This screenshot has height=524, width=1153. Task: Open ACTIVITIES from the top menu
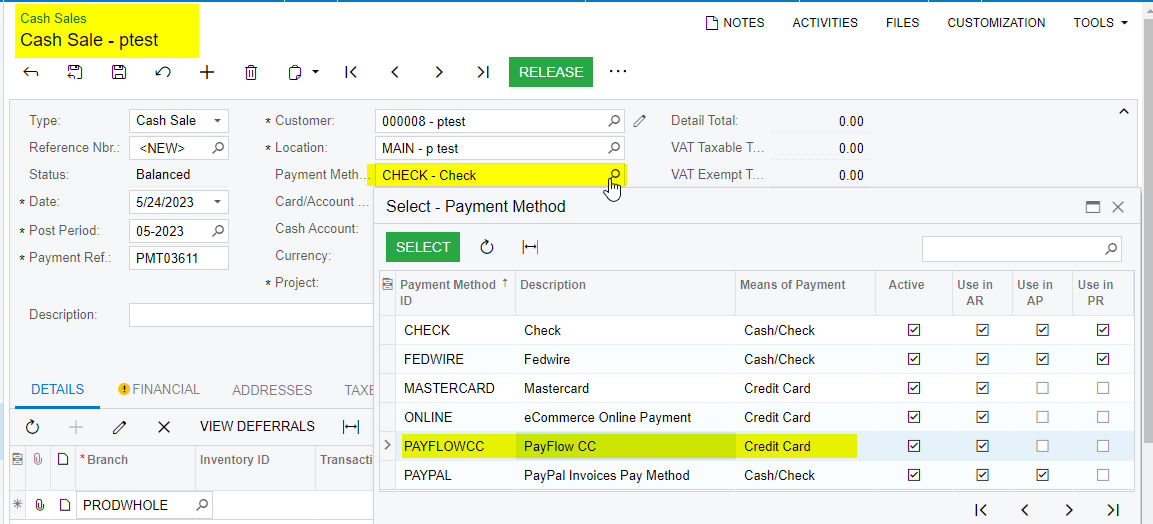[x=825, y=23]
